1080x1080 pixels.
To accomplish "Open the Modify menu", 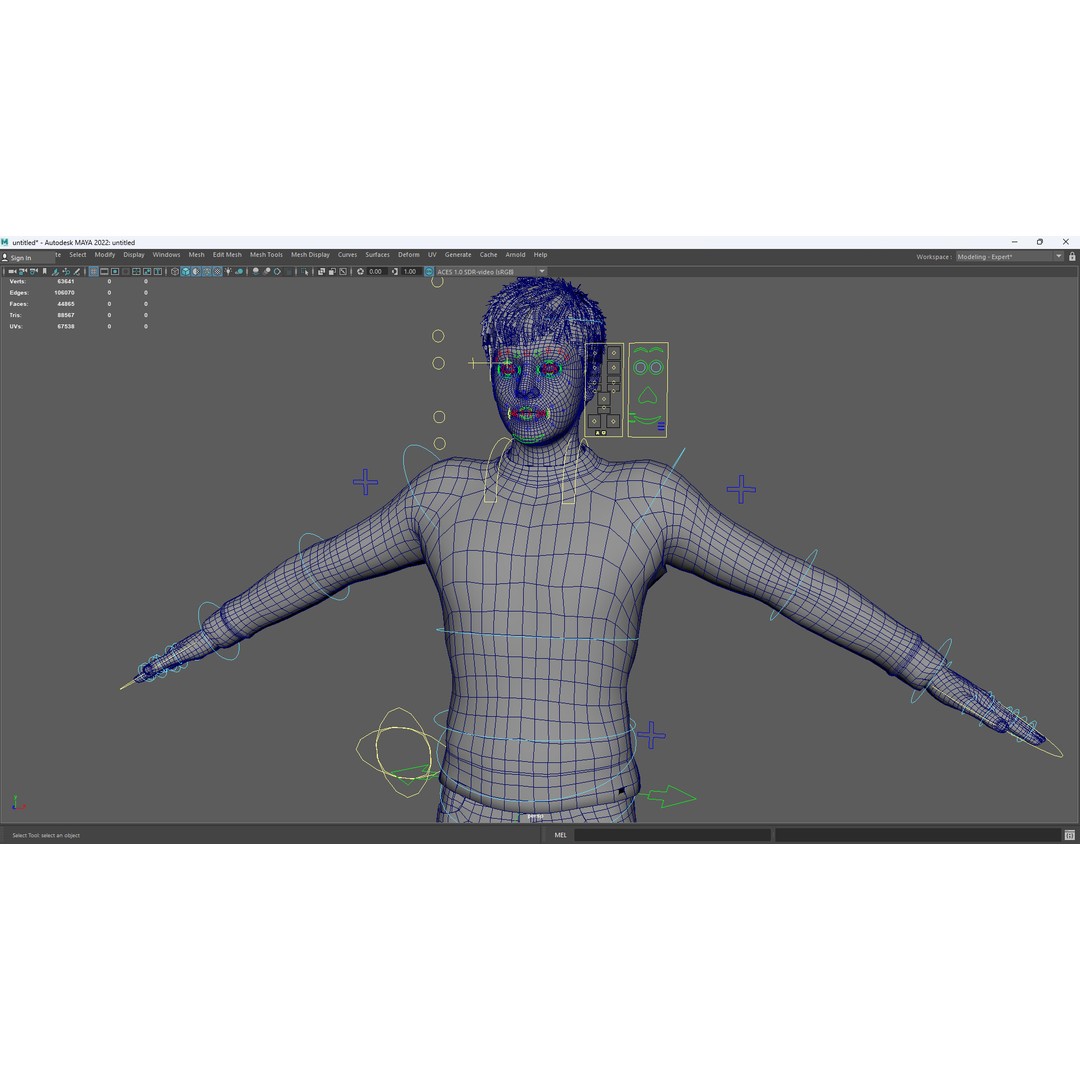I will [x=105, y=255].
